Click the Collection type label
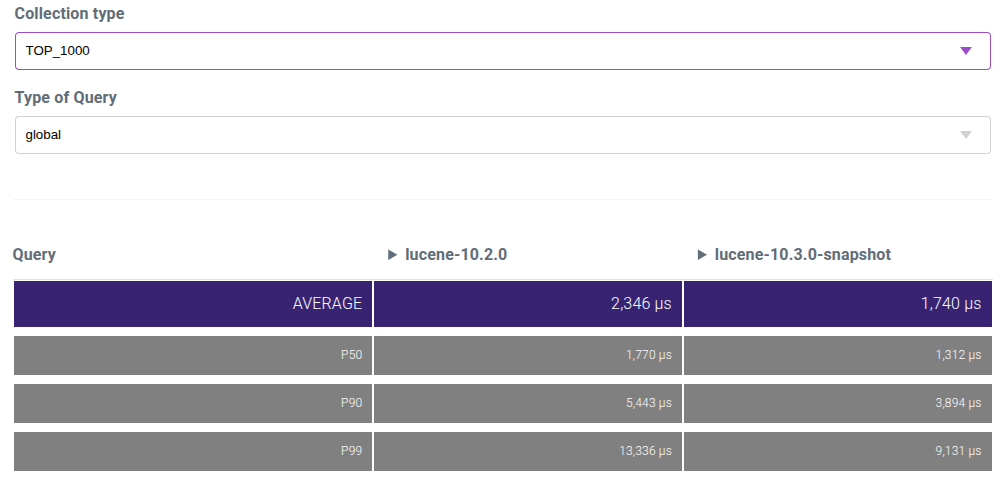The height and width of the screenshot is (477, 1004). click(x=70, y=13)
